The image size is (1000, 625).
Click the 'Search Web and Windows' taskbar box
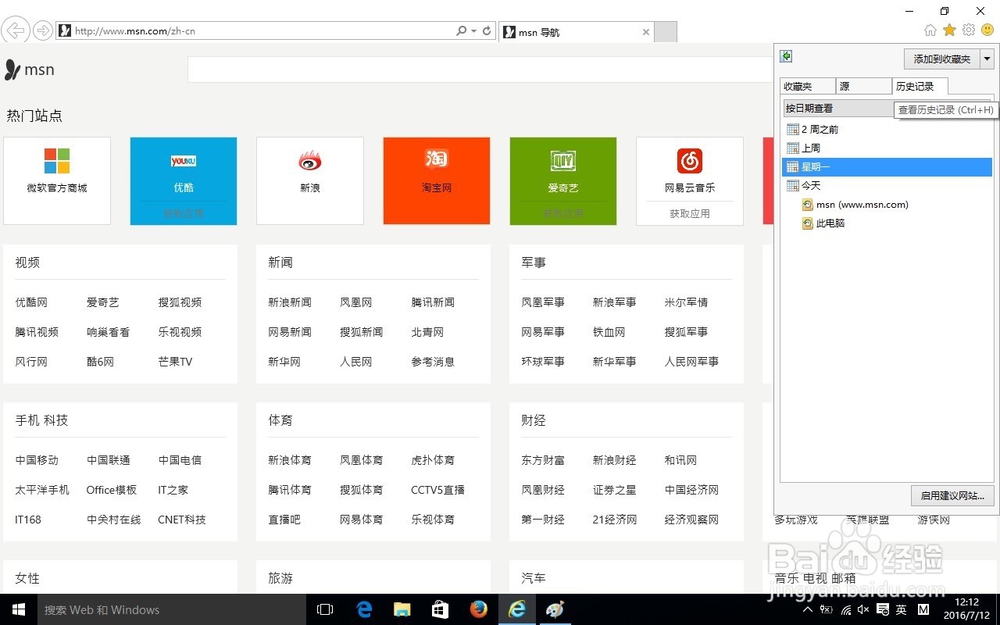tap(172, 610)
